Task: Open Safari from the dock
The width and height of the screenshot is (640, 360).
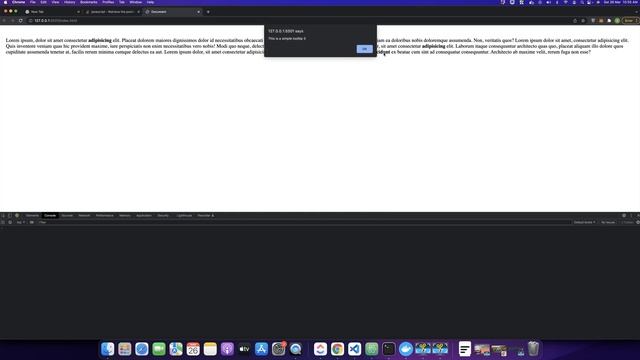Action: 142,349
